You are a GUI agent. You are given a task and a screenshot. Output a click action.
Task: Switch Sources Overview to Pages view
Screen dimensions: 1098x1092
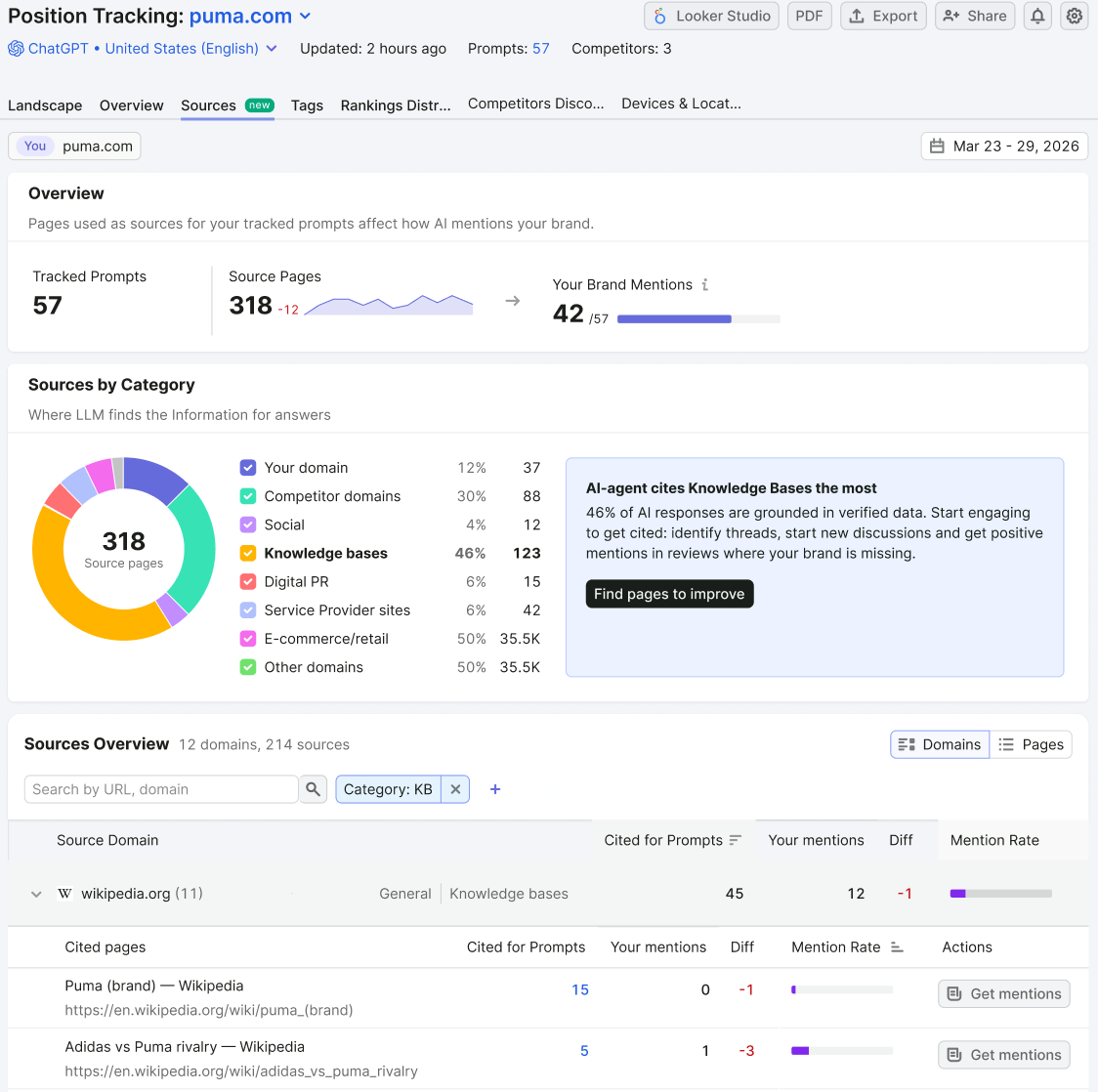coord(1031,745)
